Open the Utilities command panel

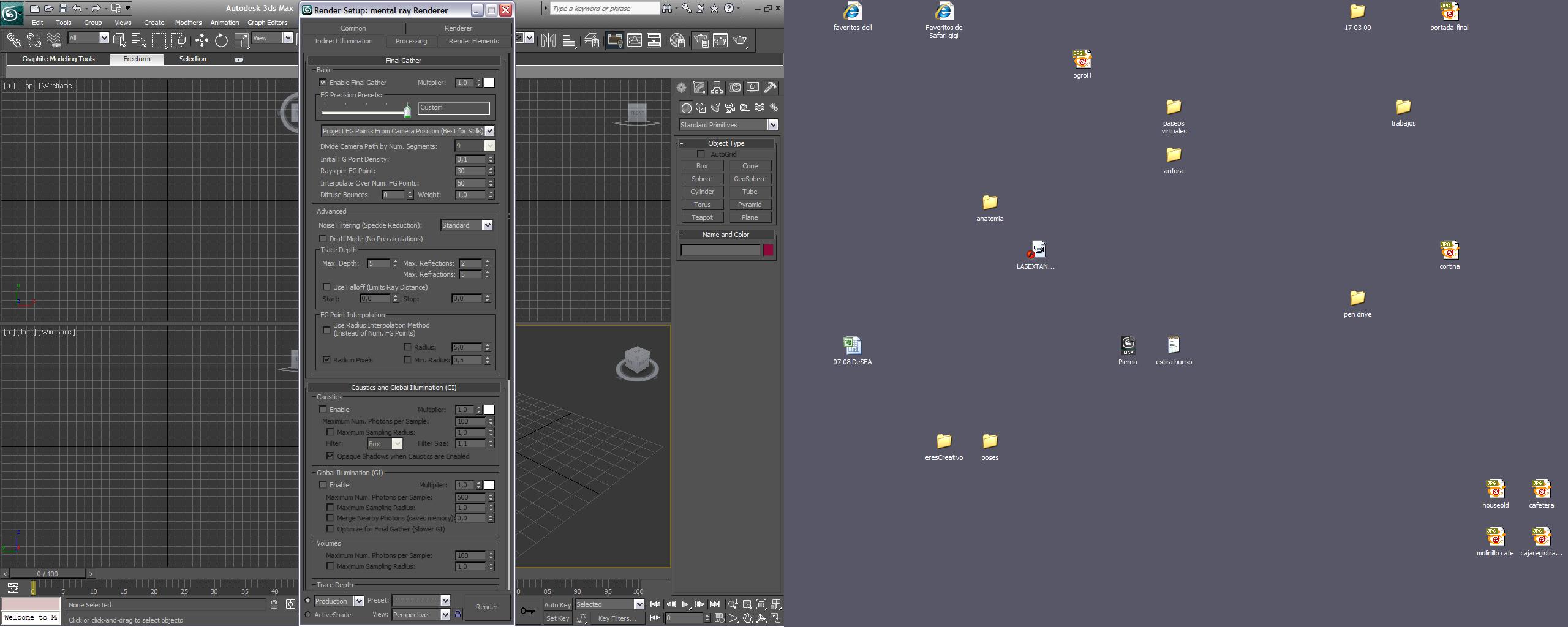click(771, 88)
